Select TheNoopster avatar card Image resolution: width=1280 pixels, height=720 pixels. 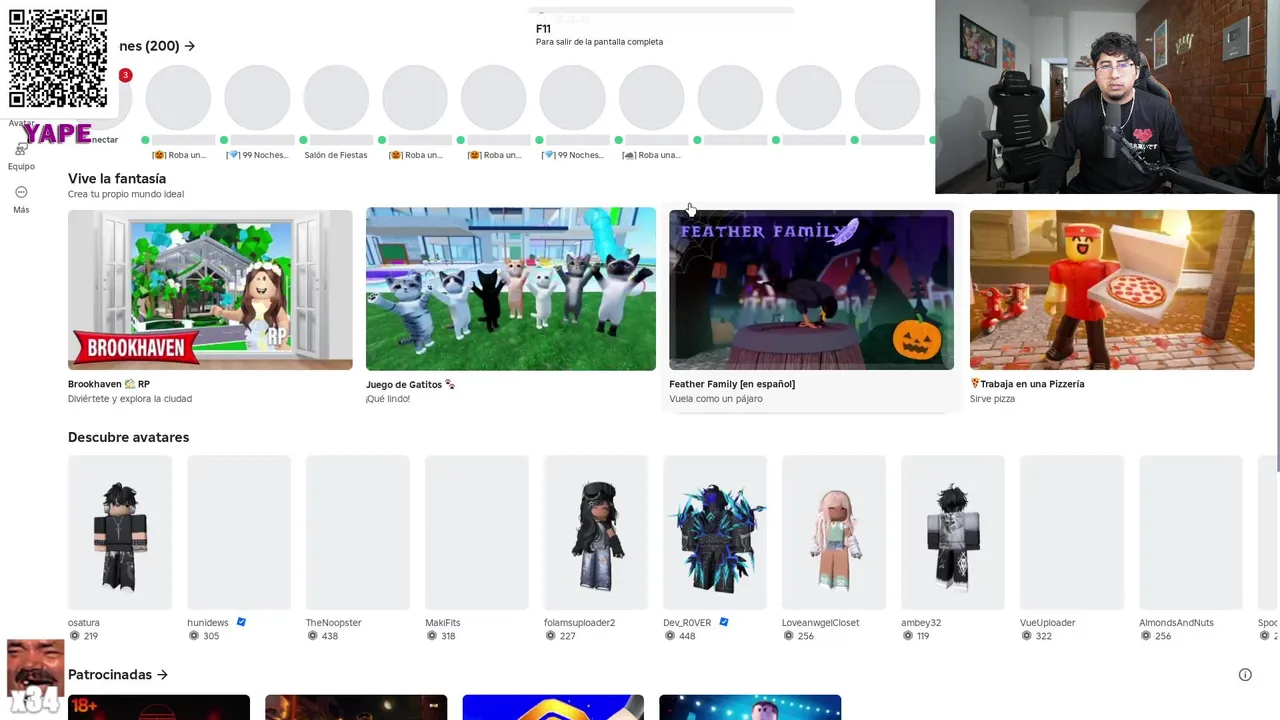[x=358, y=532]
